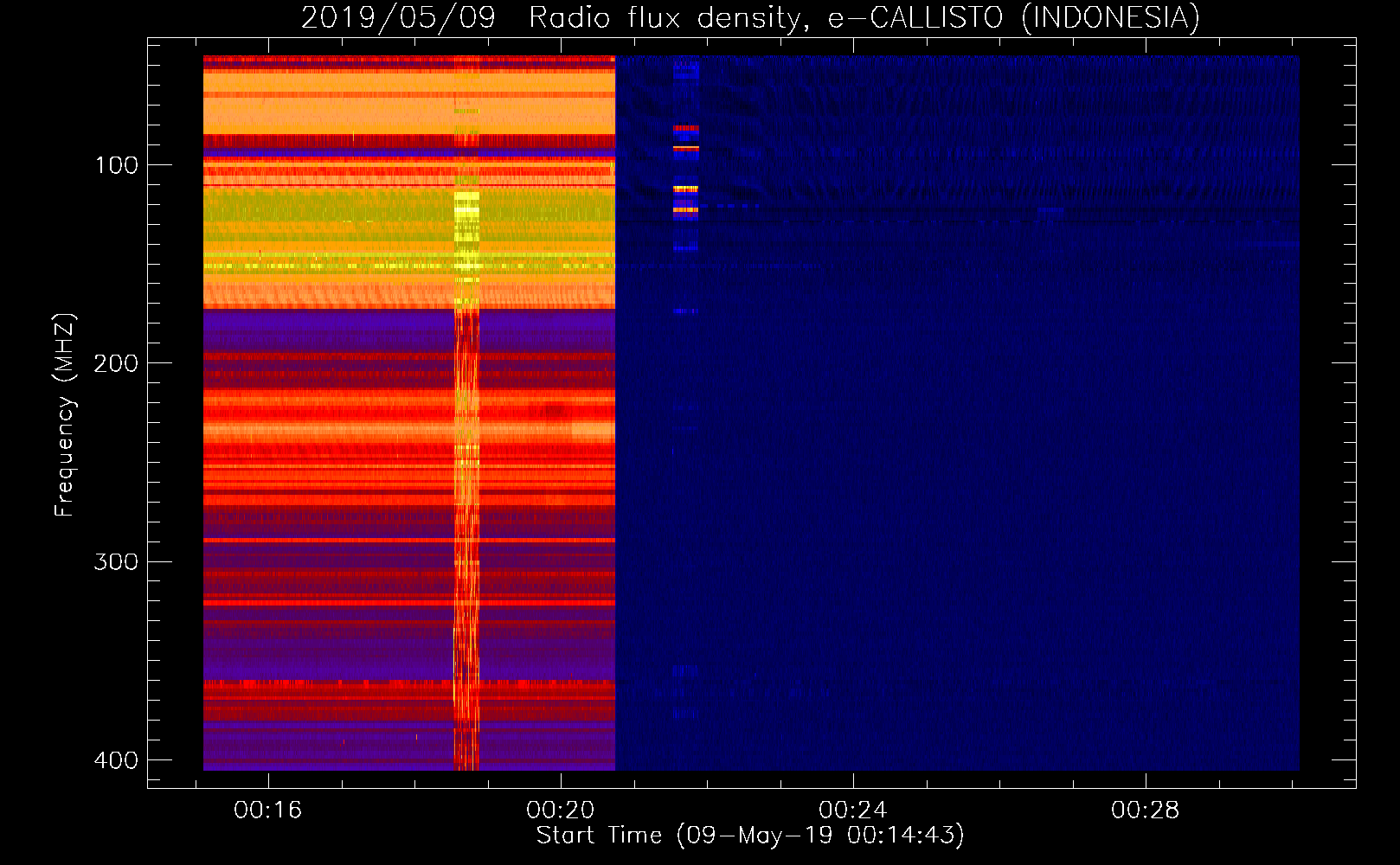
Task: Click the time tick label '00:24'
Action: tap(853, 810)
